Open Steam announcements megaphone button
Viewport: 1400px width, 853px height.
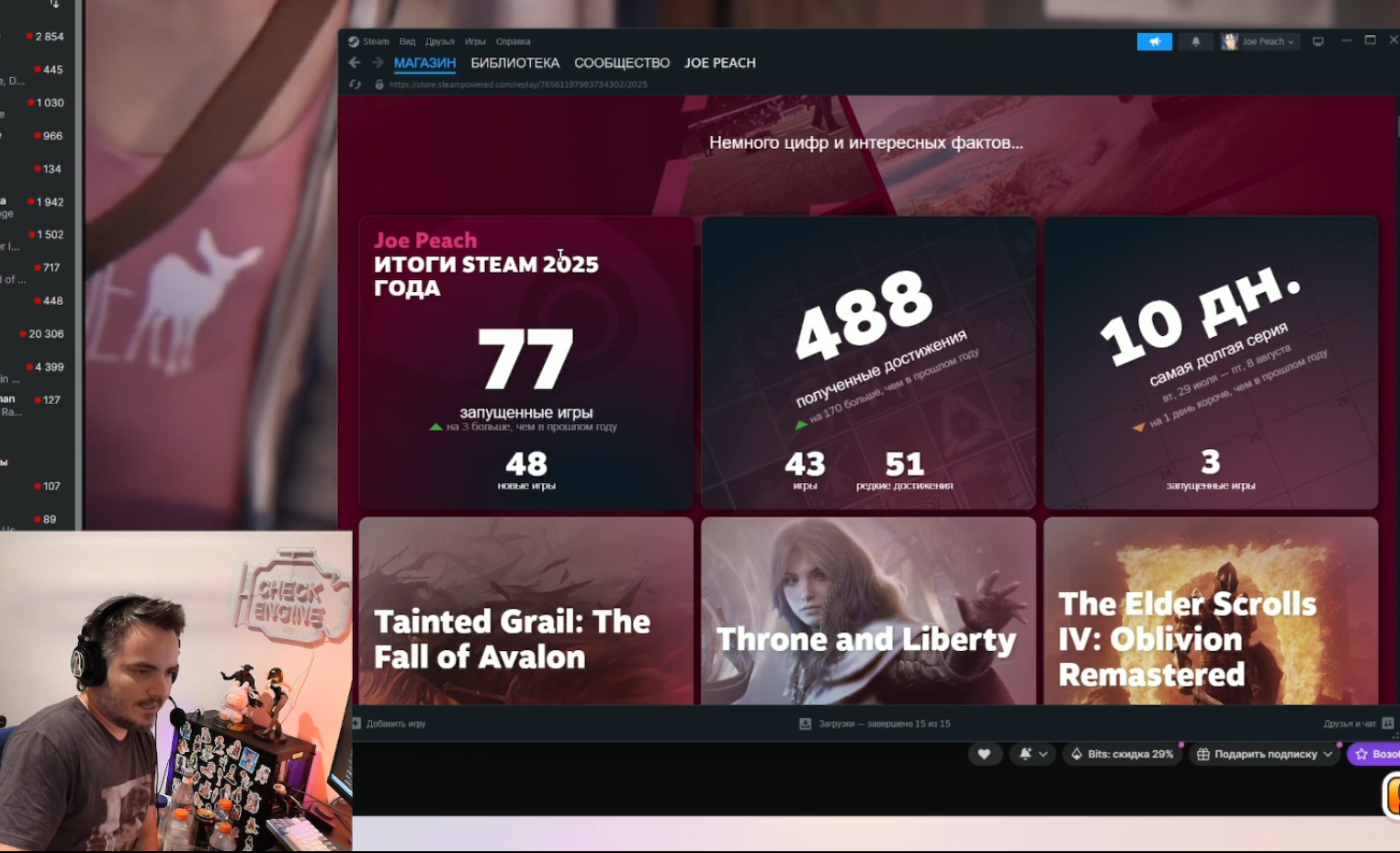pos(1155,41)
